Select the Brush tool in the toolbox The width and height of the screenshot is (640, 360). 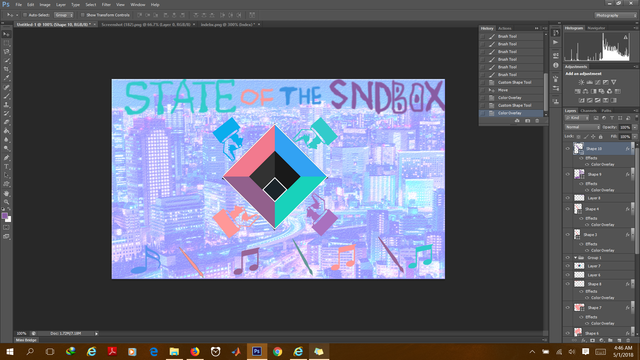click(x=6, y=96)
